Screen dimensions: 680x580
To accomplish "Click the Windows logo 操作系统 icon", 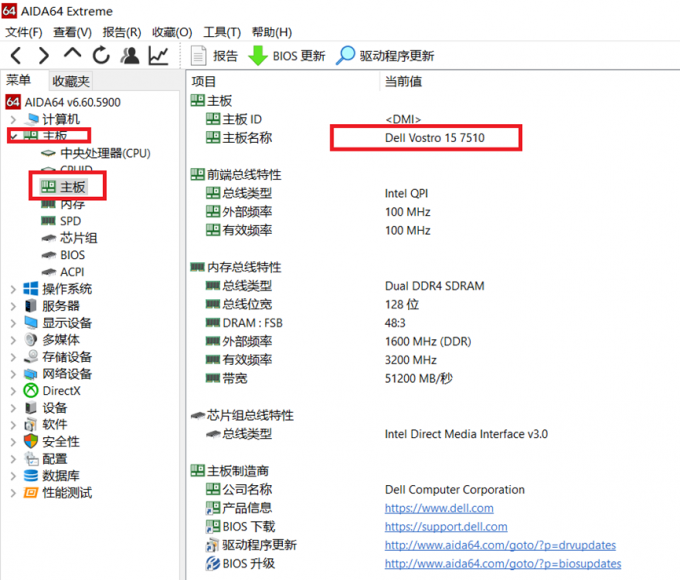I will pos(31,289).
